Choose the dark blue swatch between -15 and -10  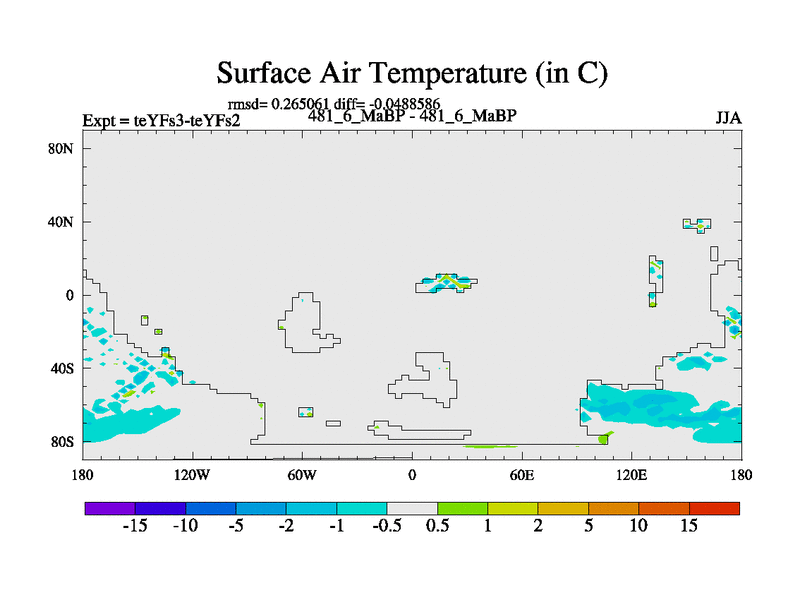tap(160, 508)
